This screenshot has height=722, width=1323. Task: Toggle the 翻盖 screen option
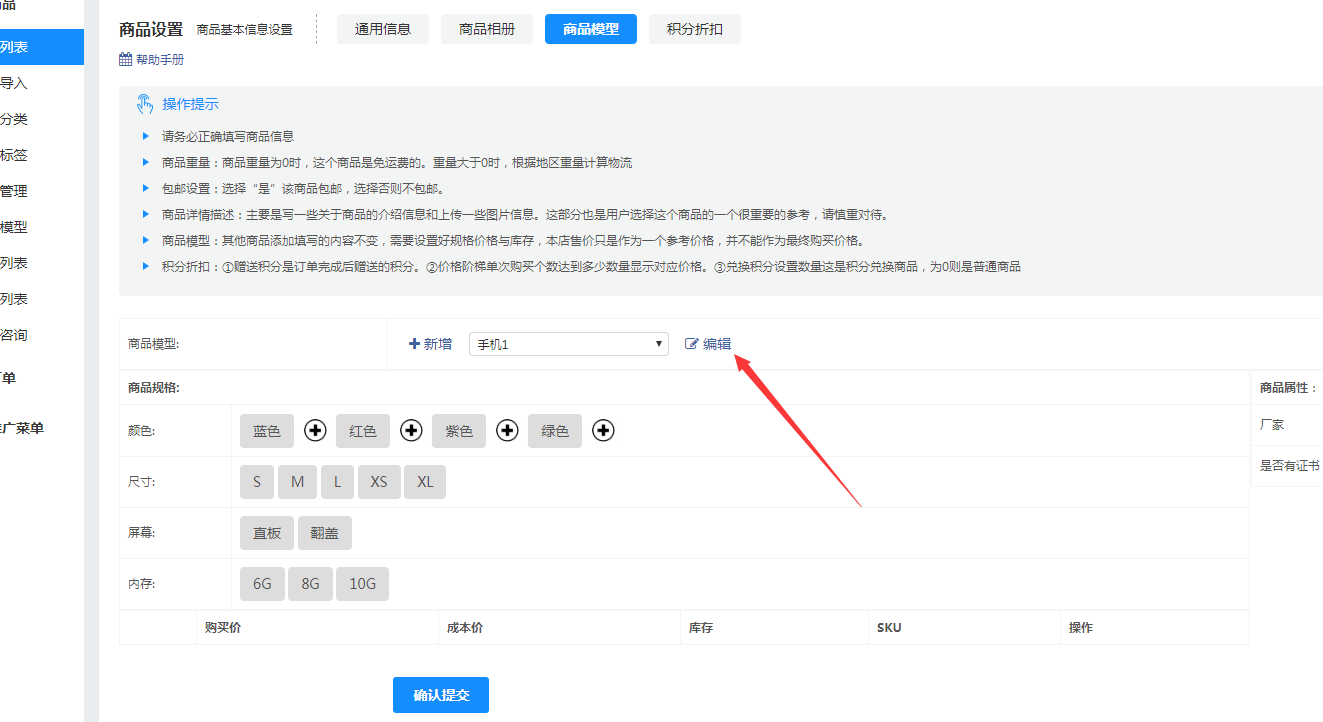[324, 532]
